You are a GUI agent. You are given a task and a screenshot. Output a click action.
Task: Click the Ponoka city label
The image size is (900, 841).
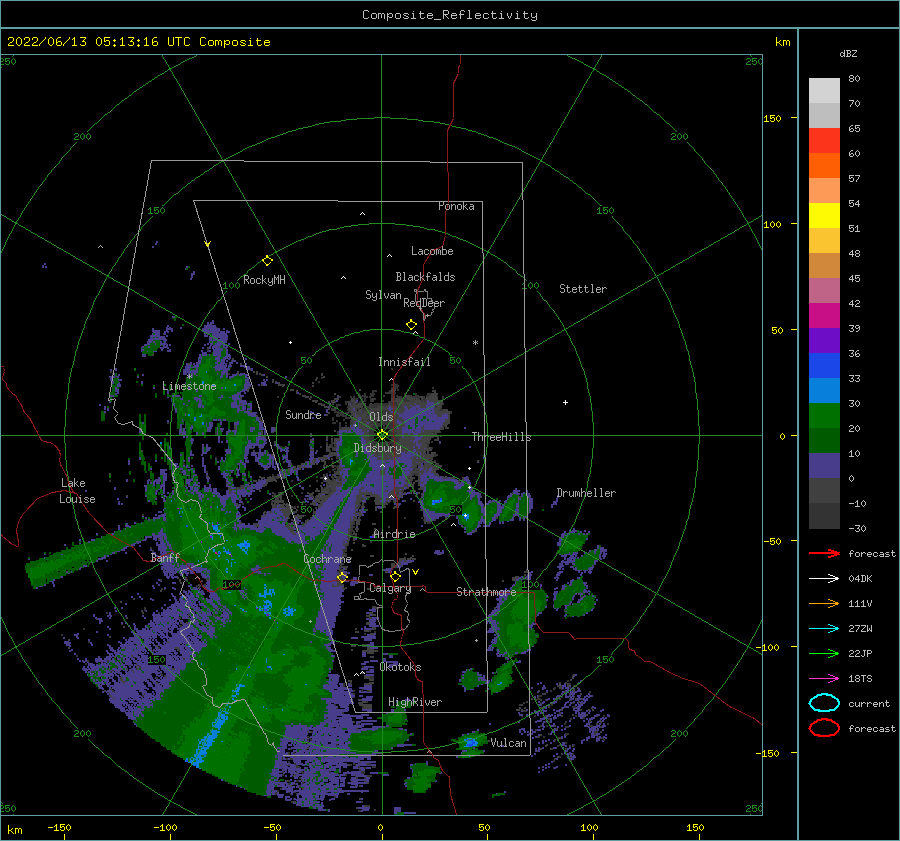point(456,206)
